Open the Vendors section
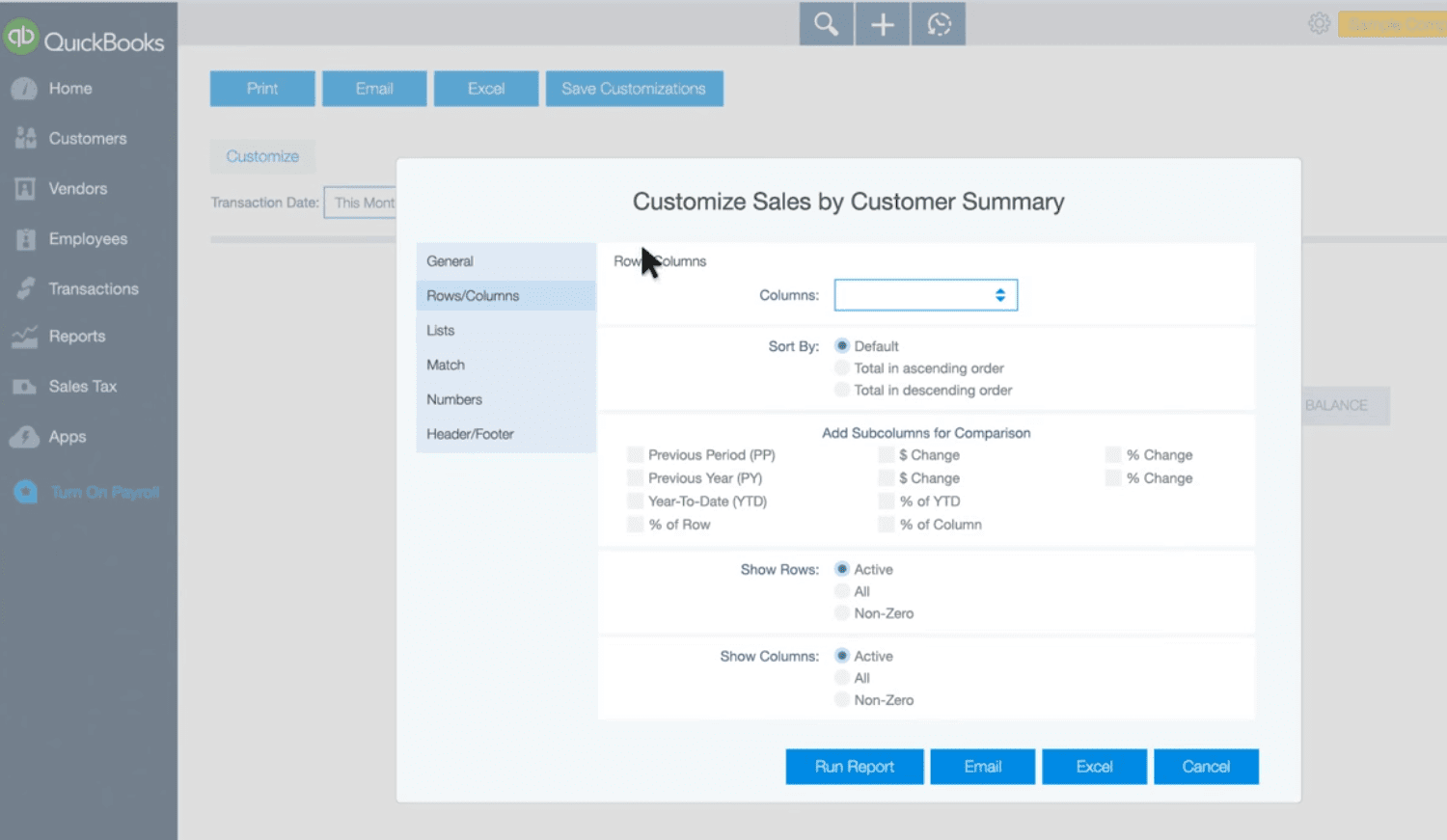The image size is (1447, 840). [77, 188]
